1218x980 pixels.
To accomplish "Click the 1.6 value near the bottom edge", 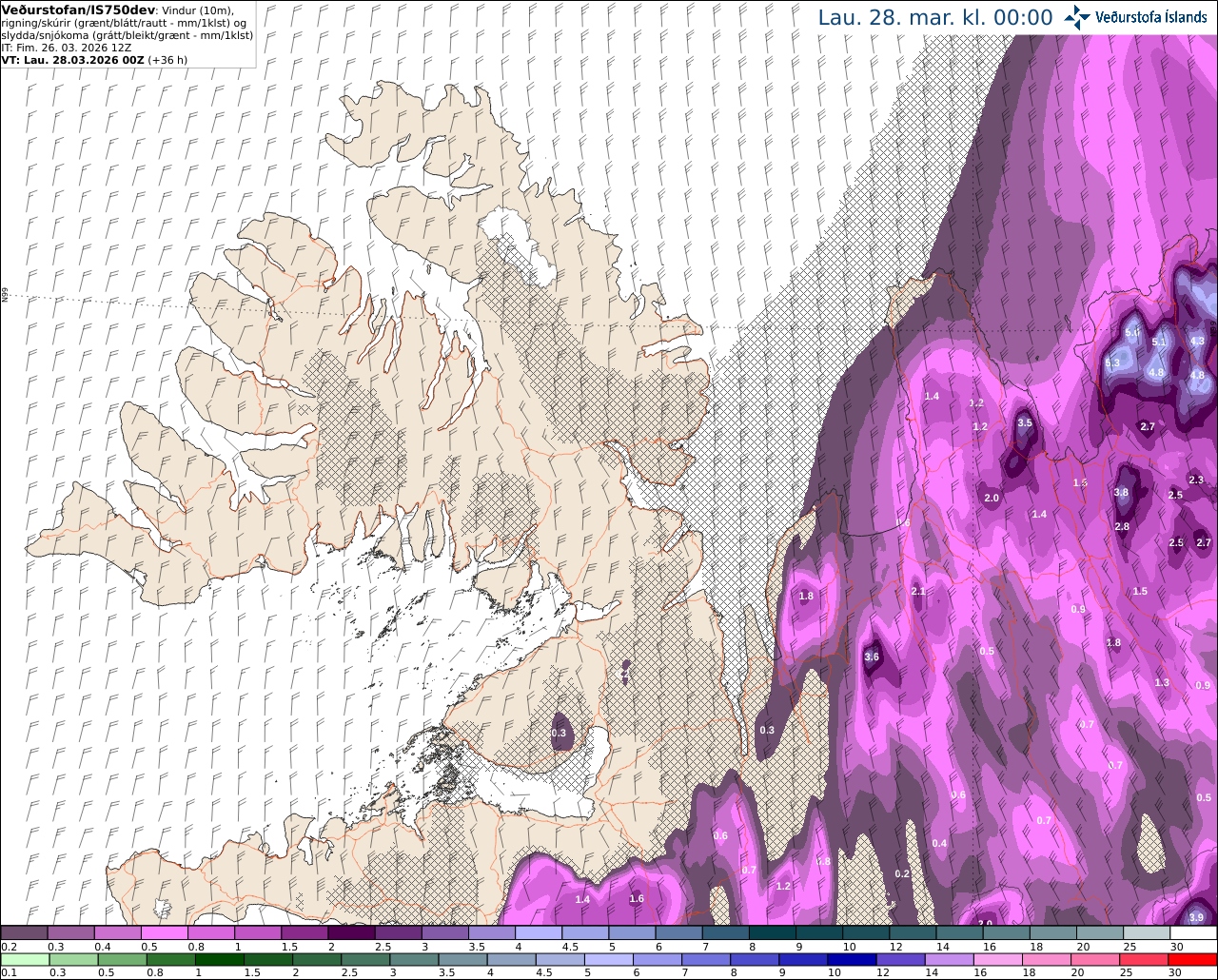I will point(637,898).
